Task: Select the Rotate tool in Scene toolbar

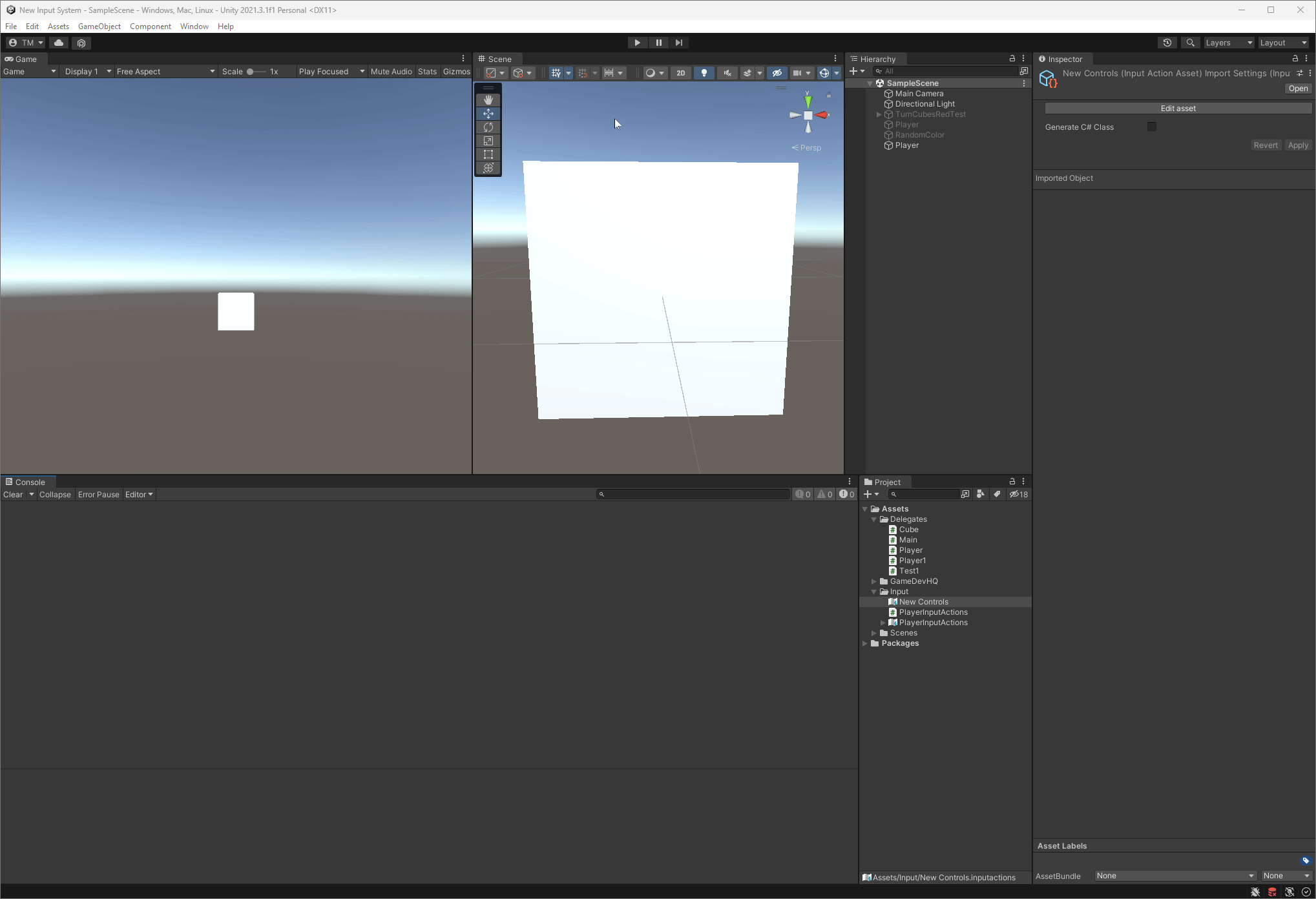Action: click(488, 127)
